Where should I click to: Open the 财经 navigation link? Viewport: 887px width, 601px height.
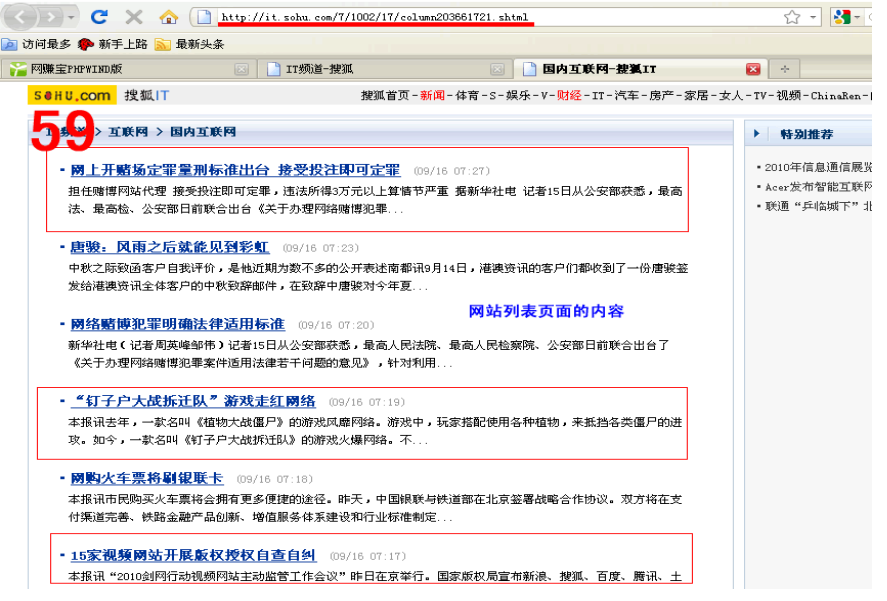point(569,96)
